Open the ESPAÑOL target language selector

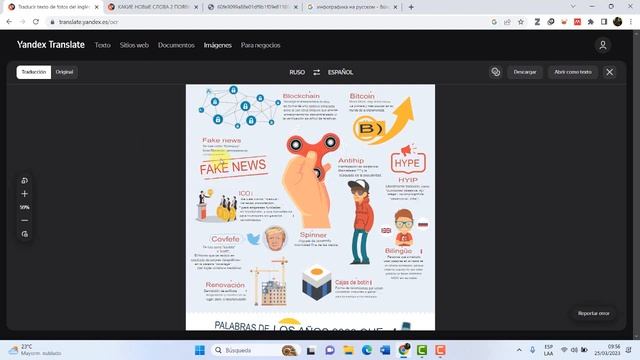[340, 72]
